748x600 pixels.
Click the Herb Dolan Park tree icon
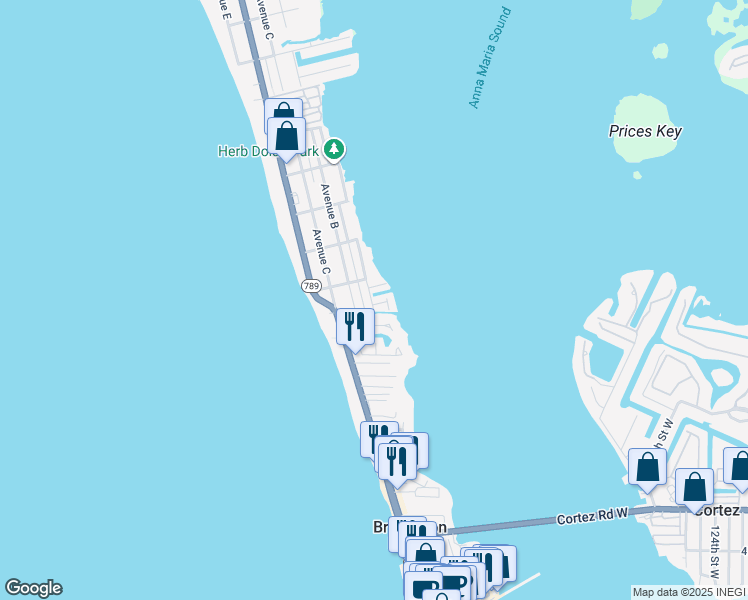point(334,149)
